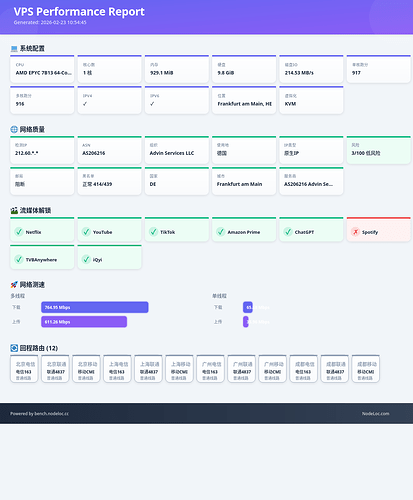Image resolution: width=413 pixels, height=500 pixels.
Task: Click the Netflix streaming card label
Action: [33, 232]
